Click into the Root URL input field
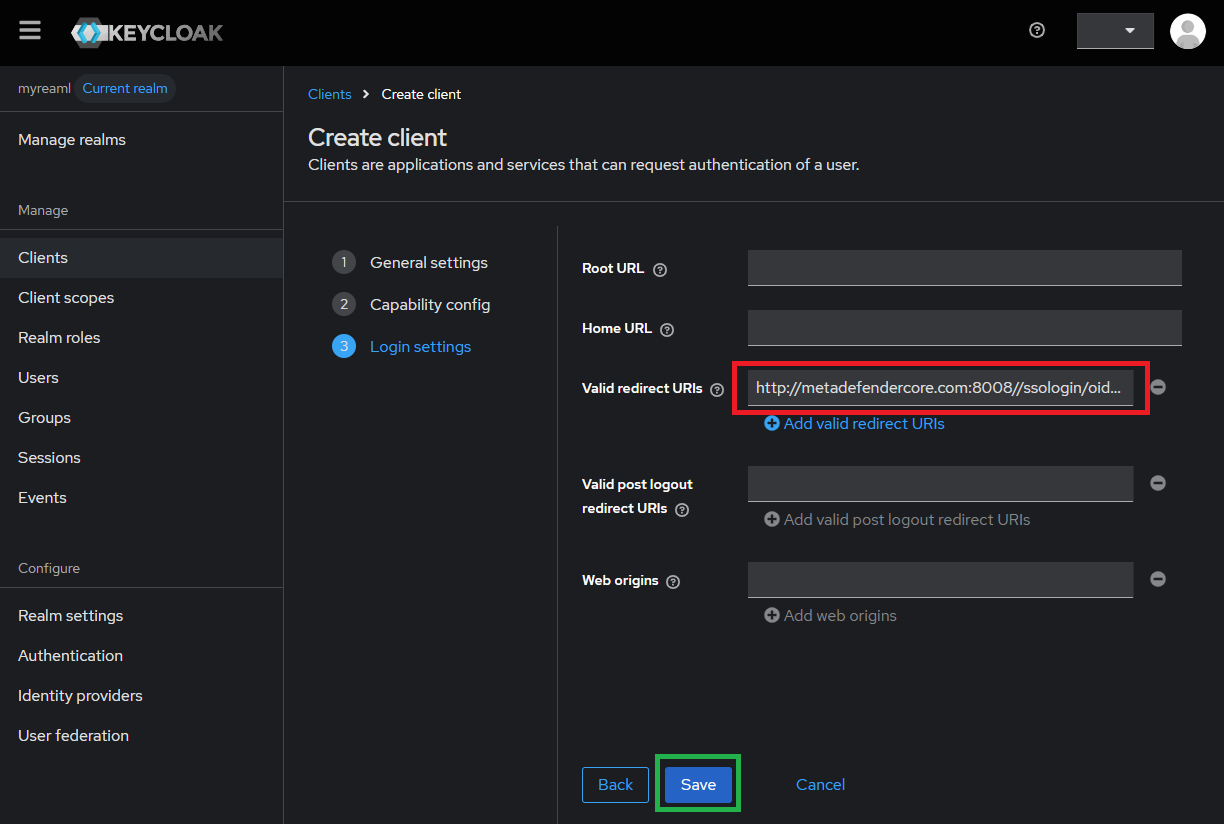Screen dimensions: 1224x824 pos(964,268)
